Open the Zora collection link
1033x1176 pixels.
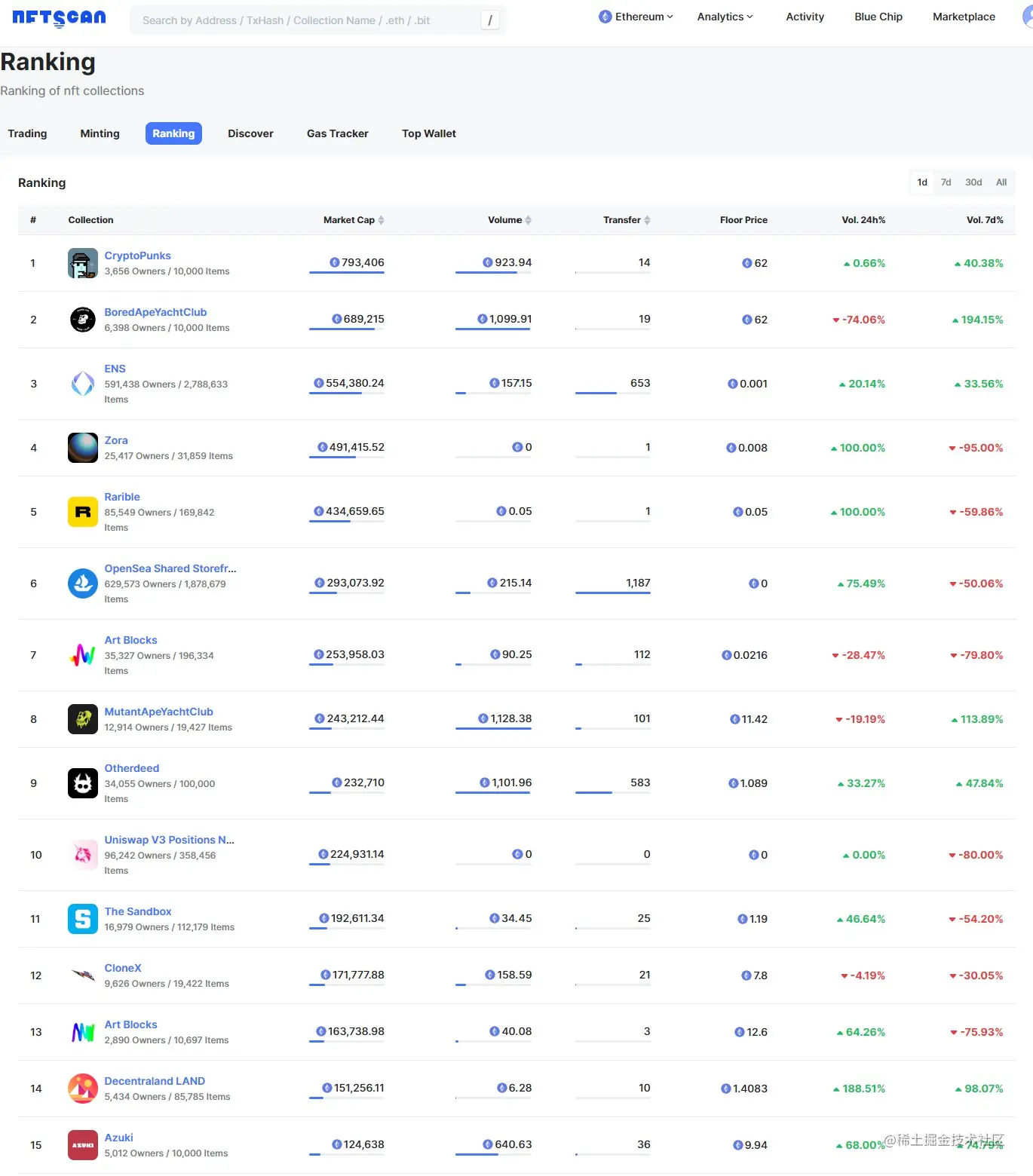pos(116,440)
